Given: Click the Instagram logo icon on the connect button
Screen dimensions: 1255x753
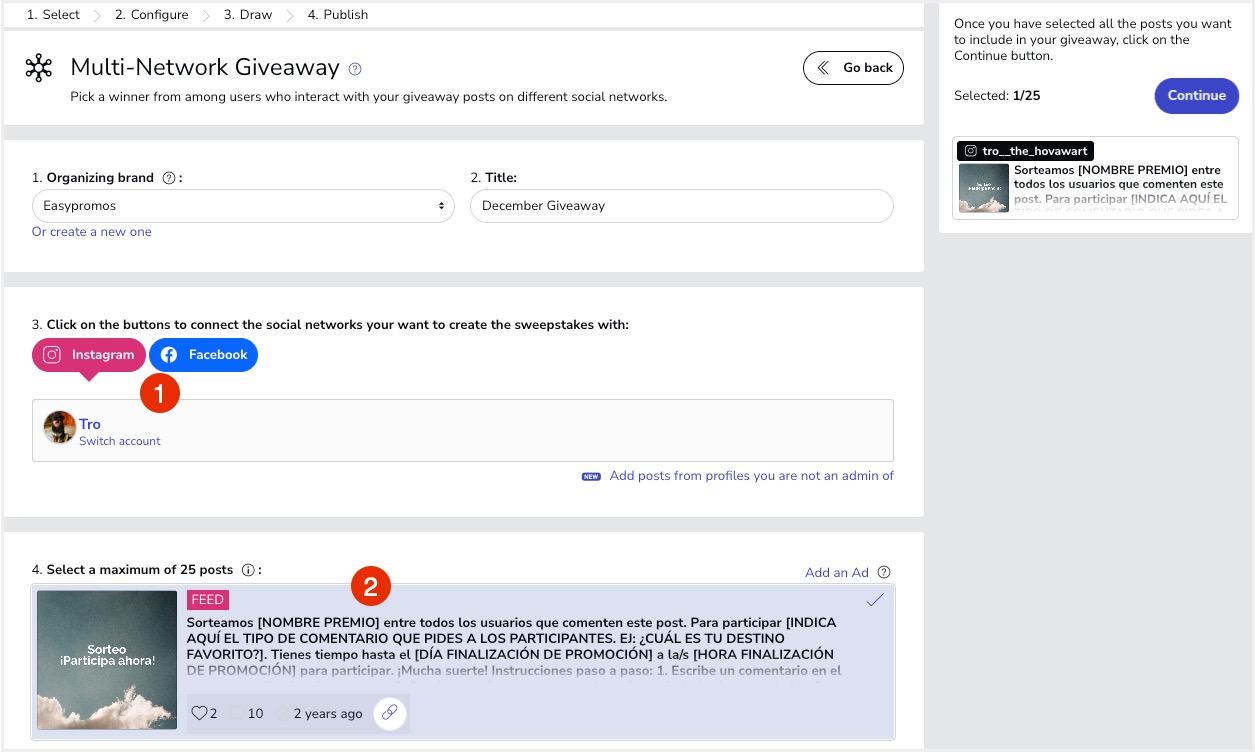Looking at the screenshot, I should (51, 354).
